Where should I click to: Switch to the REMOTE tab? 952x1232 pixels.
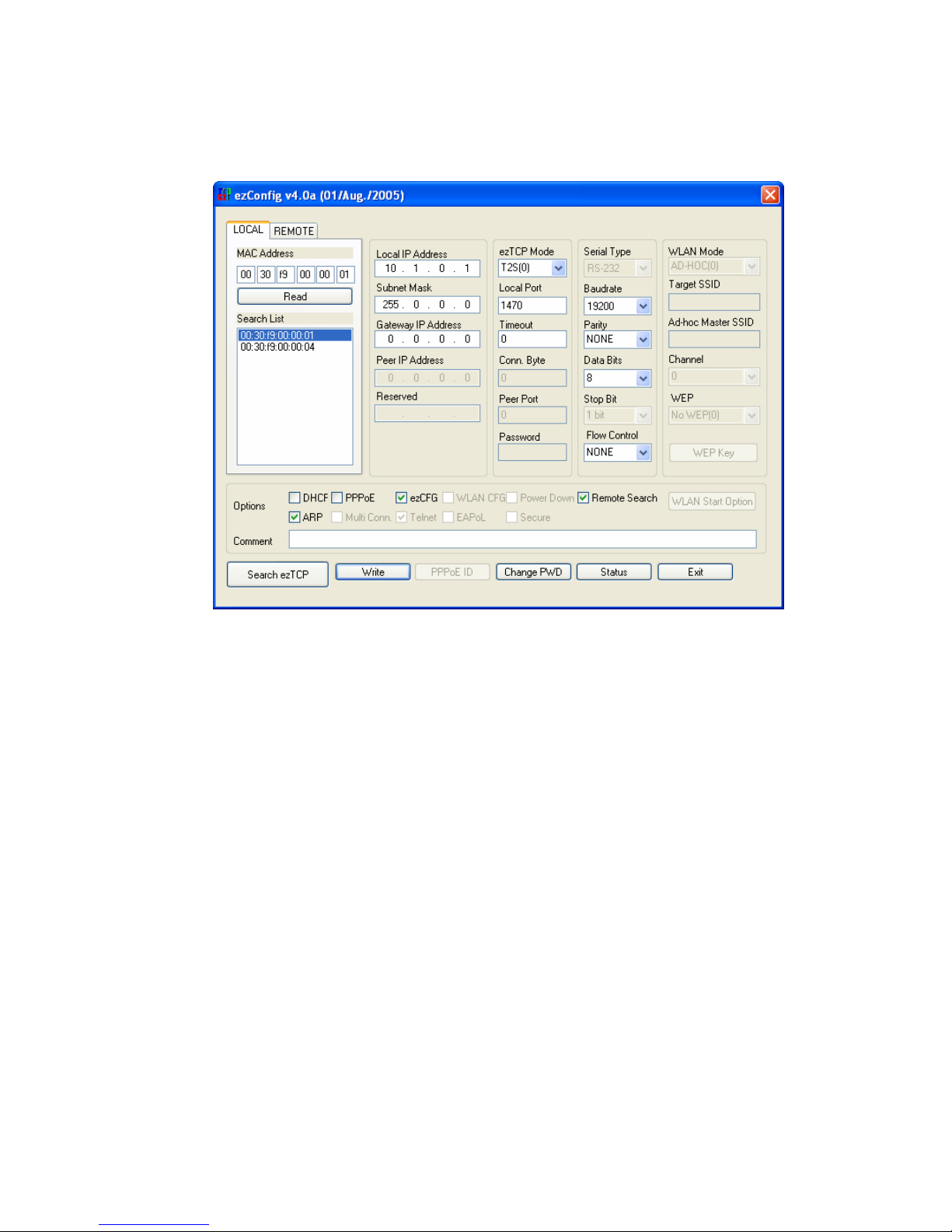(294, 231)
